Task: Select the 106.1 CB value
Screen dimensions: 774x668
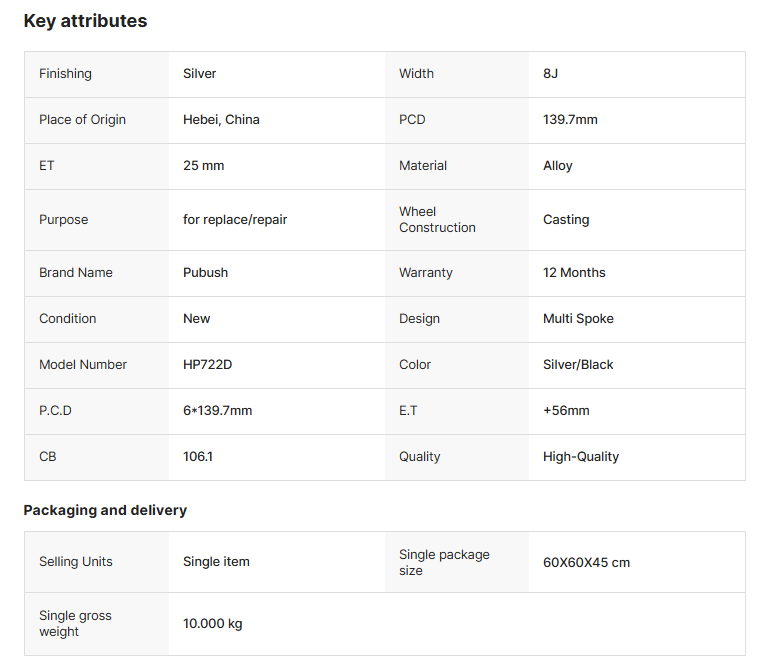Action: [x=198, y=457]
